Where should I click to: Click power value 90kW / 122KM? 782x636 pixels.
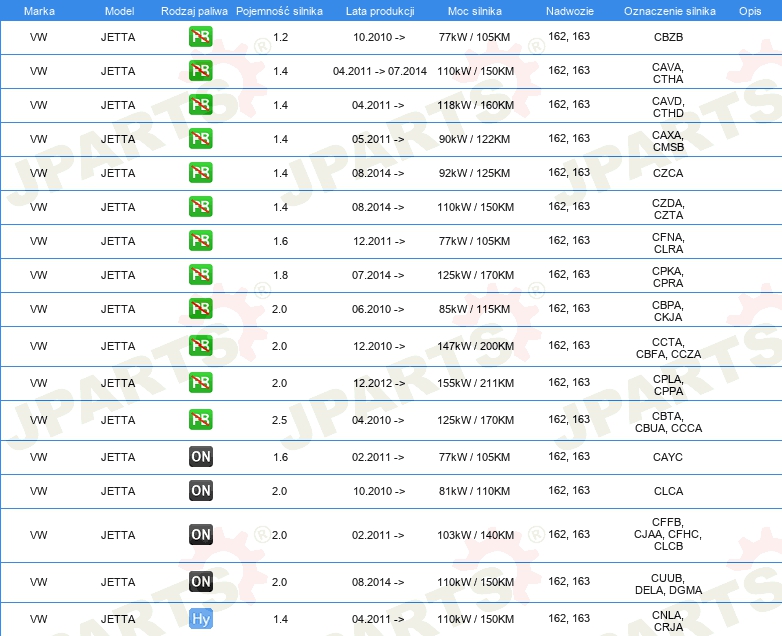(474, 139)
